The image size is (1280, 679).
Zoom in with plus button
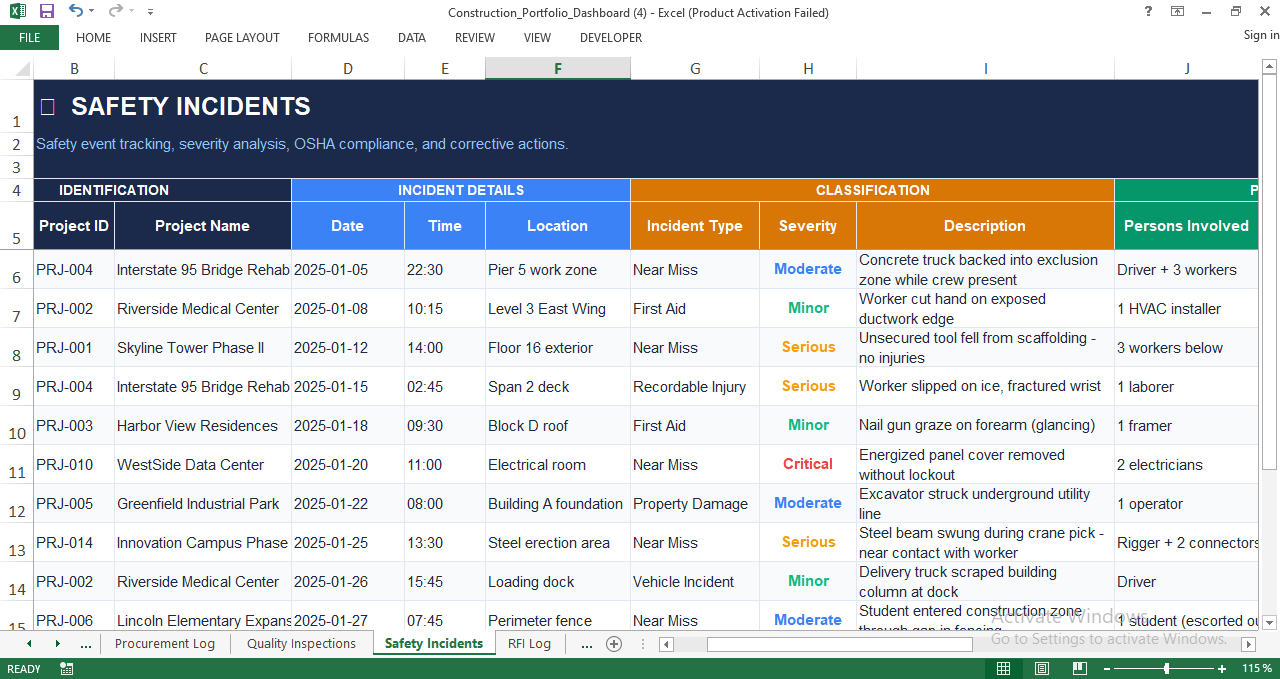pyautogui.click(x=1222, y=669)
